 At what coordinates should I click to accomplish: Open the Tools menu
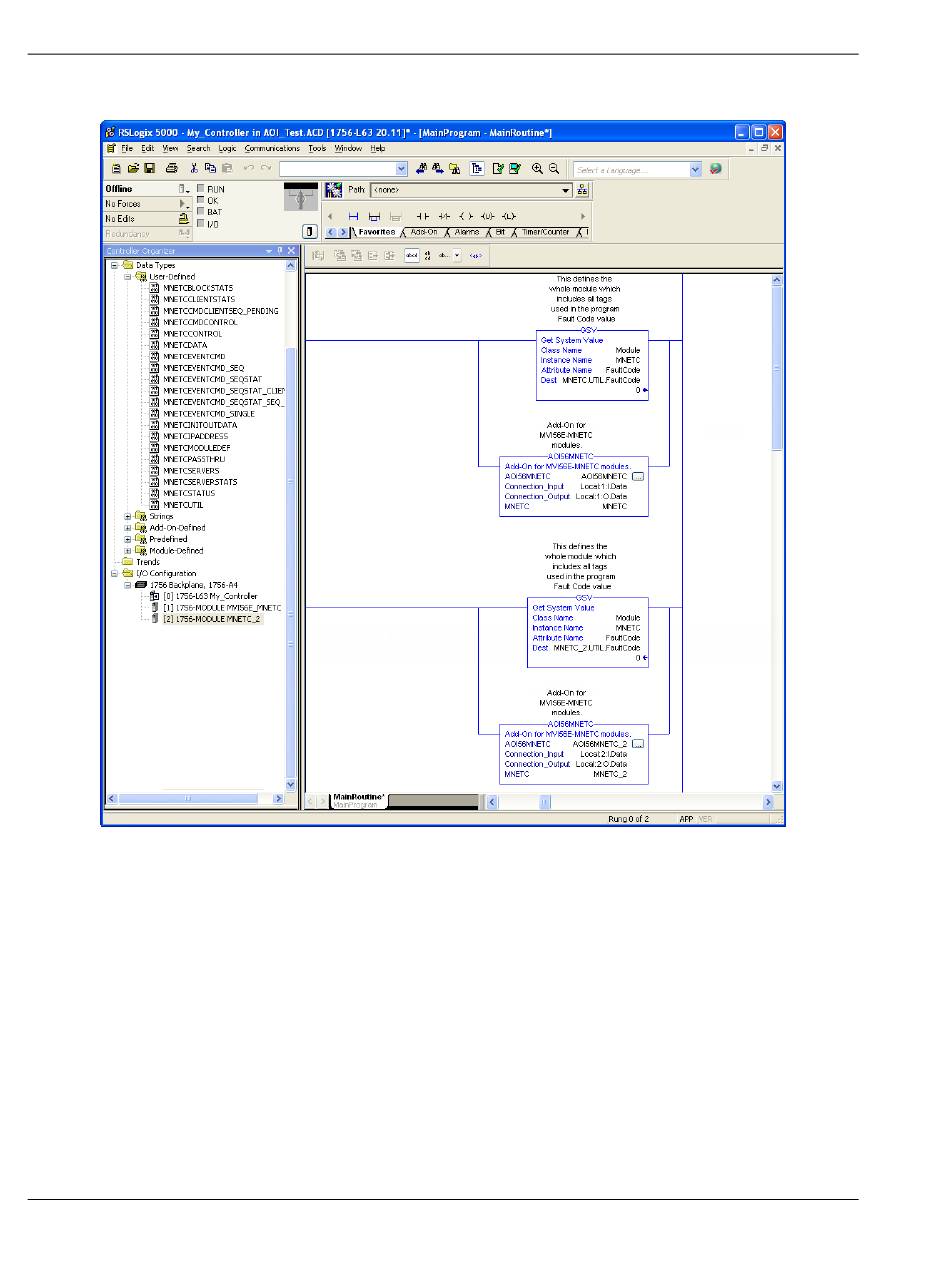(317, 148)
